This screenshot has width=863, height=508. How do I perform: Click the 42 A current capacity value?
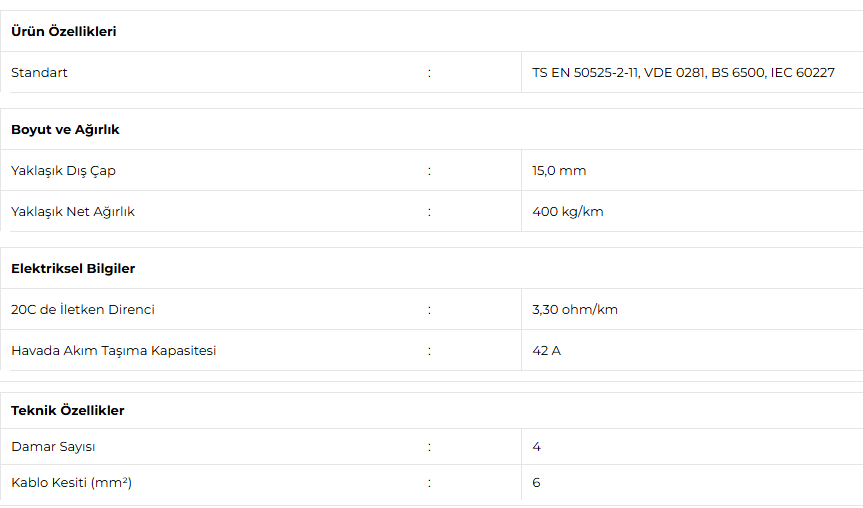[547, 351]
